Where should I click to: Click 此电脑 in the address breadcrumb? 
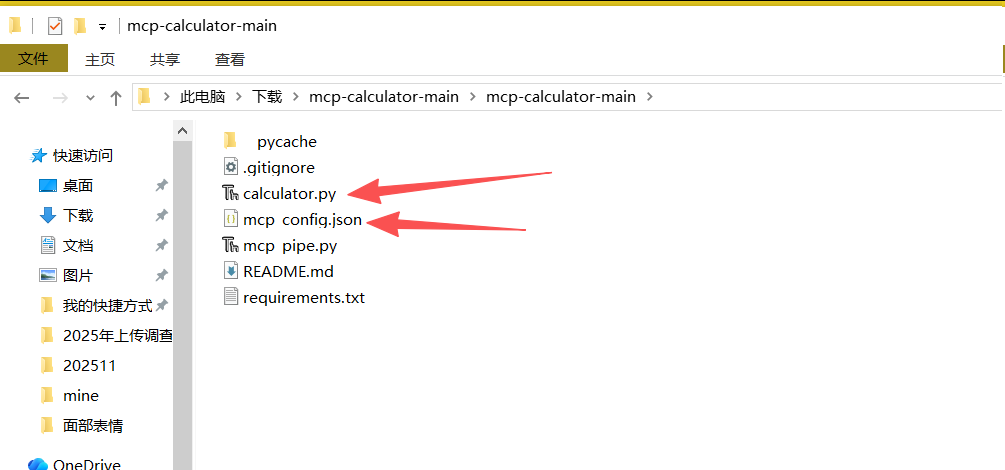tap(202, 97)
